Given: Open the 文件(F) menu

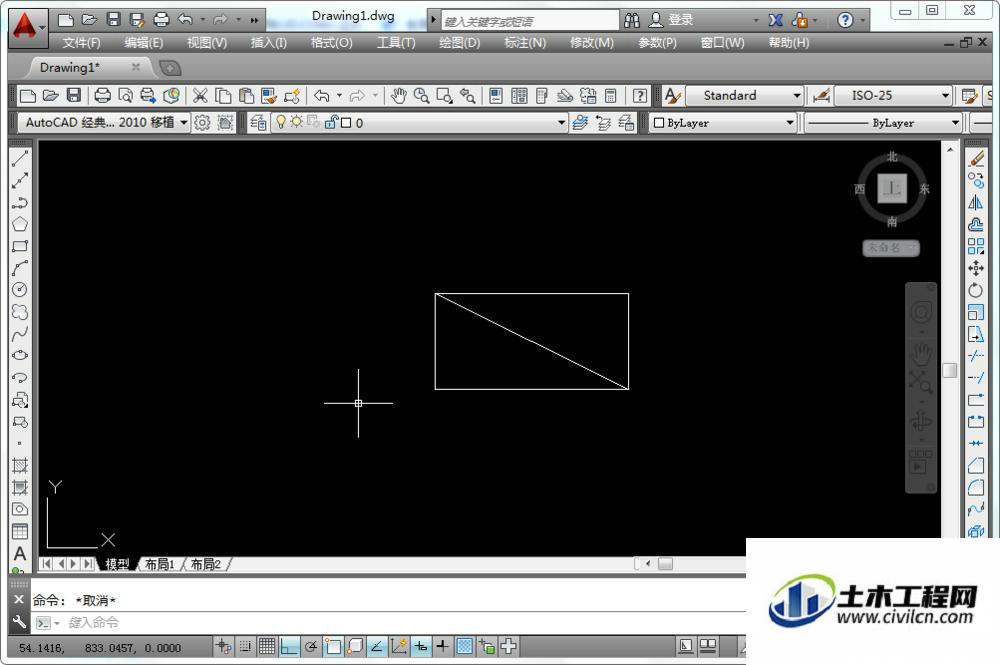Looking at the screenshot, I should 82,43.
